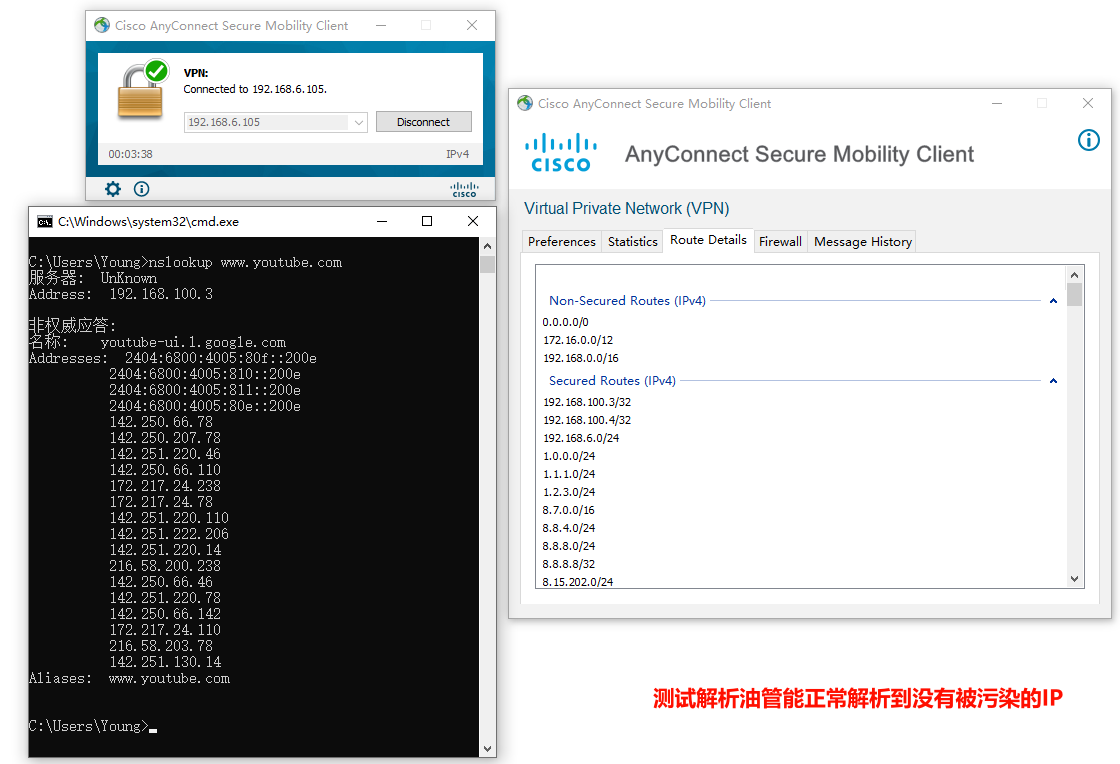The width and height of the screenshot is (1120, 764).
Task: Click the route list scrollbar thumb
Action: coord(1074,294)
